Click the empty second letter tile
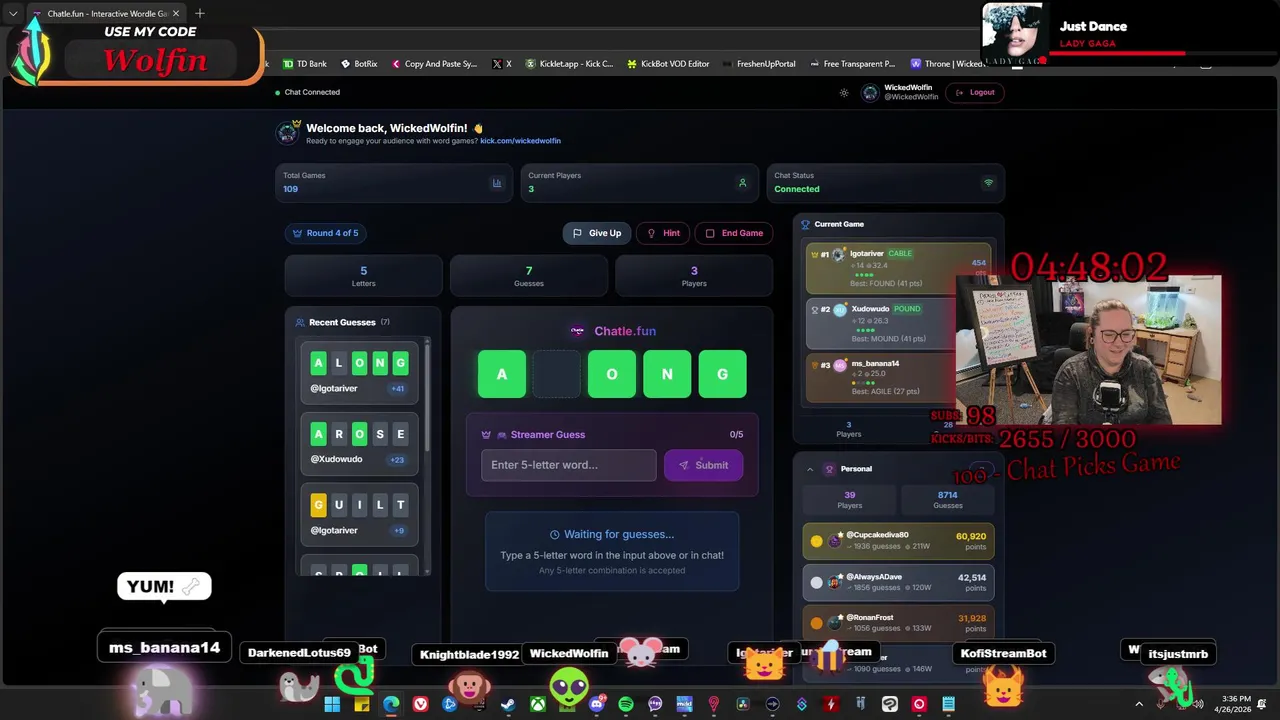 [x=557, y=374]
